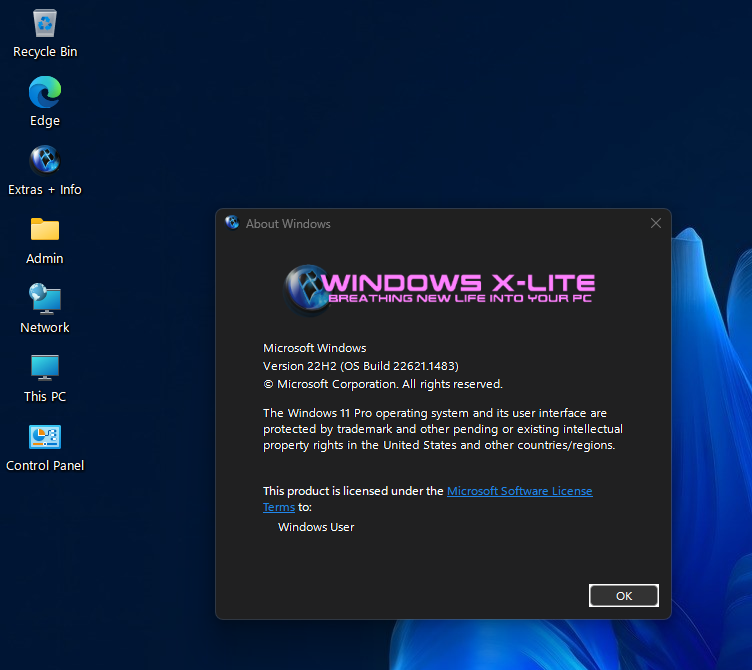Screen dimensions: 752x670
Task: Select the Recycle Bin desktop icon
Action: (x=45, y=24)
